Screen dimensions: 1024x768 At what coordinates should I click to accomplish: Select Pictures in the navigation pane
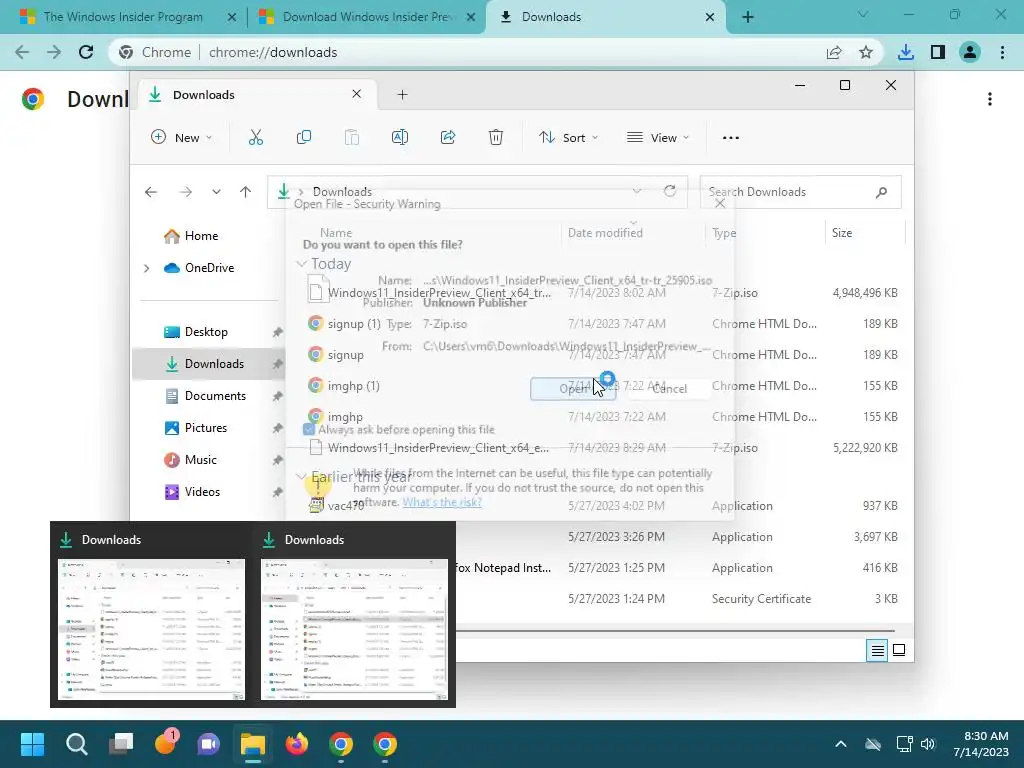(206, 428)
